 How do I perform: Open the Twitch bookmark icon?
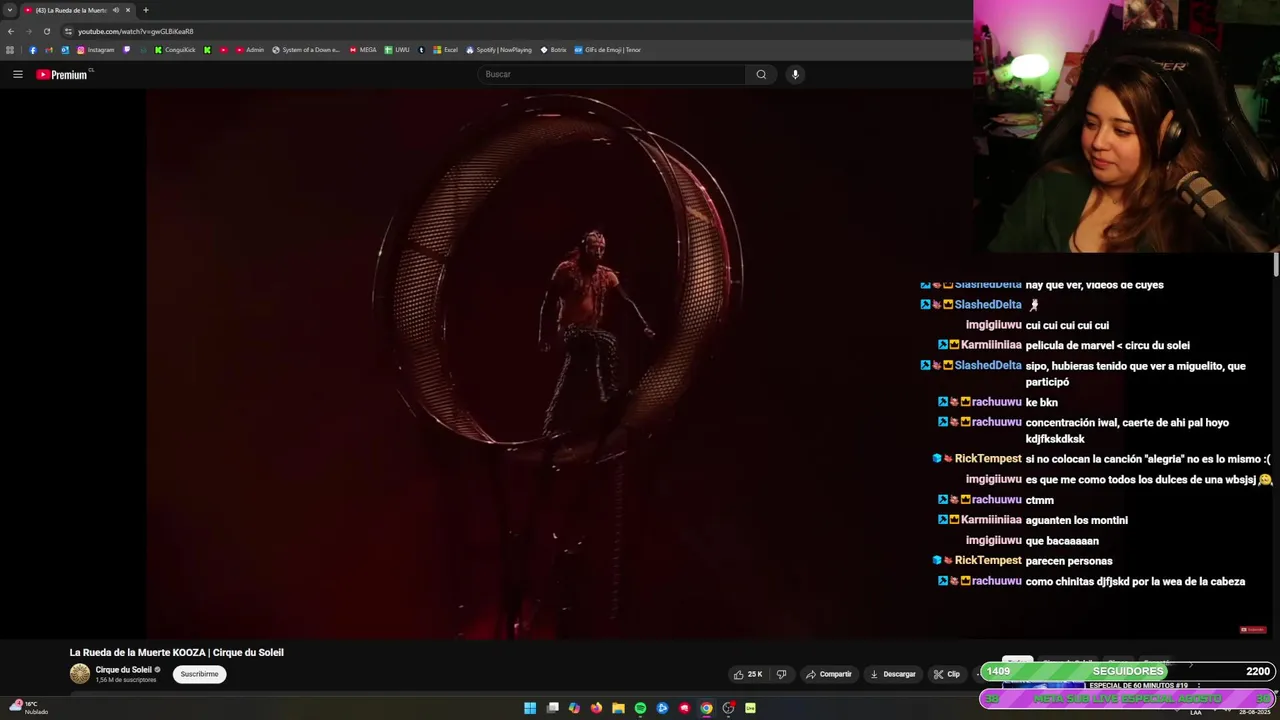tap(127, 50)
